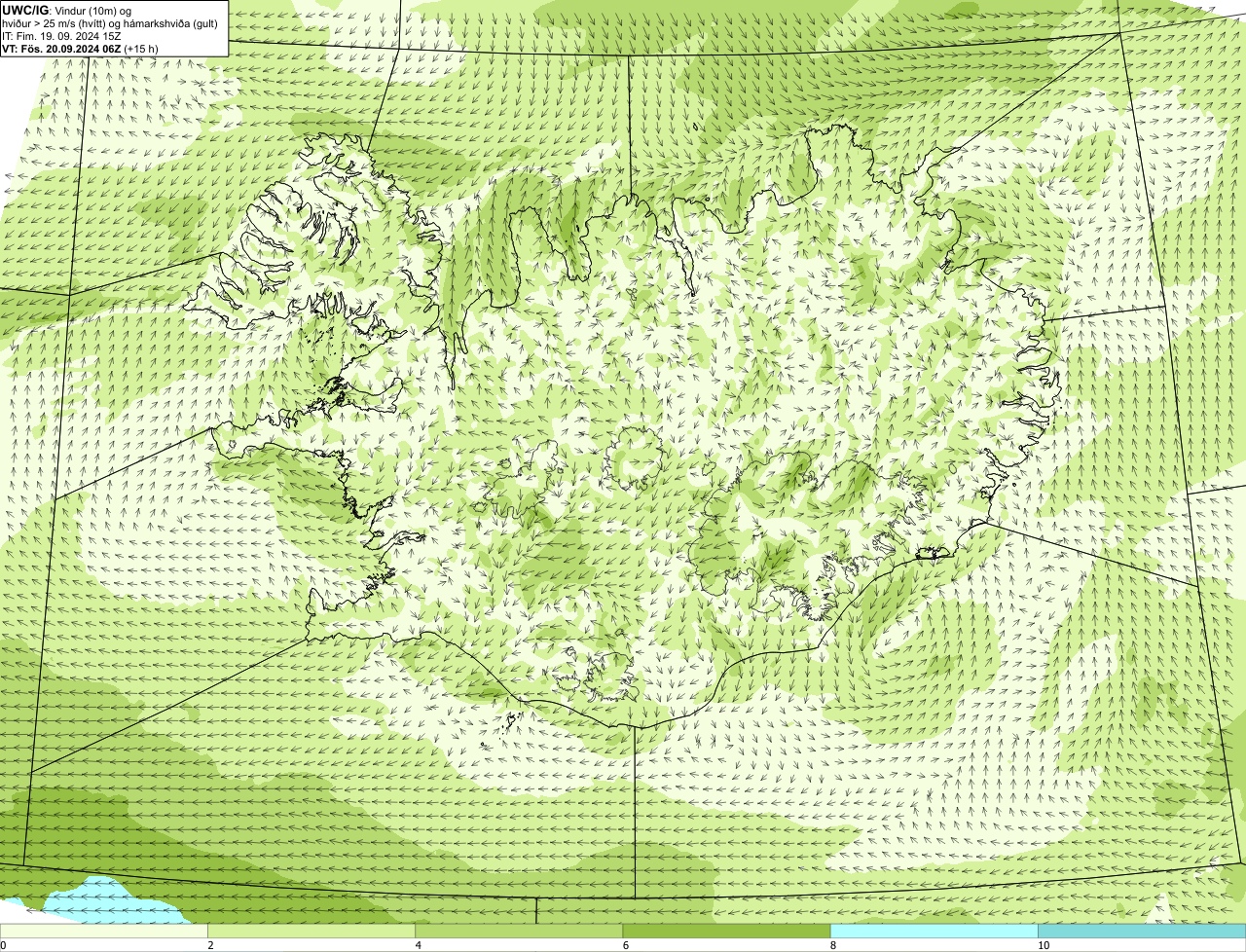
Task: Click the 0–2 m/s palest legend color segment
Action: coord(103,931)
